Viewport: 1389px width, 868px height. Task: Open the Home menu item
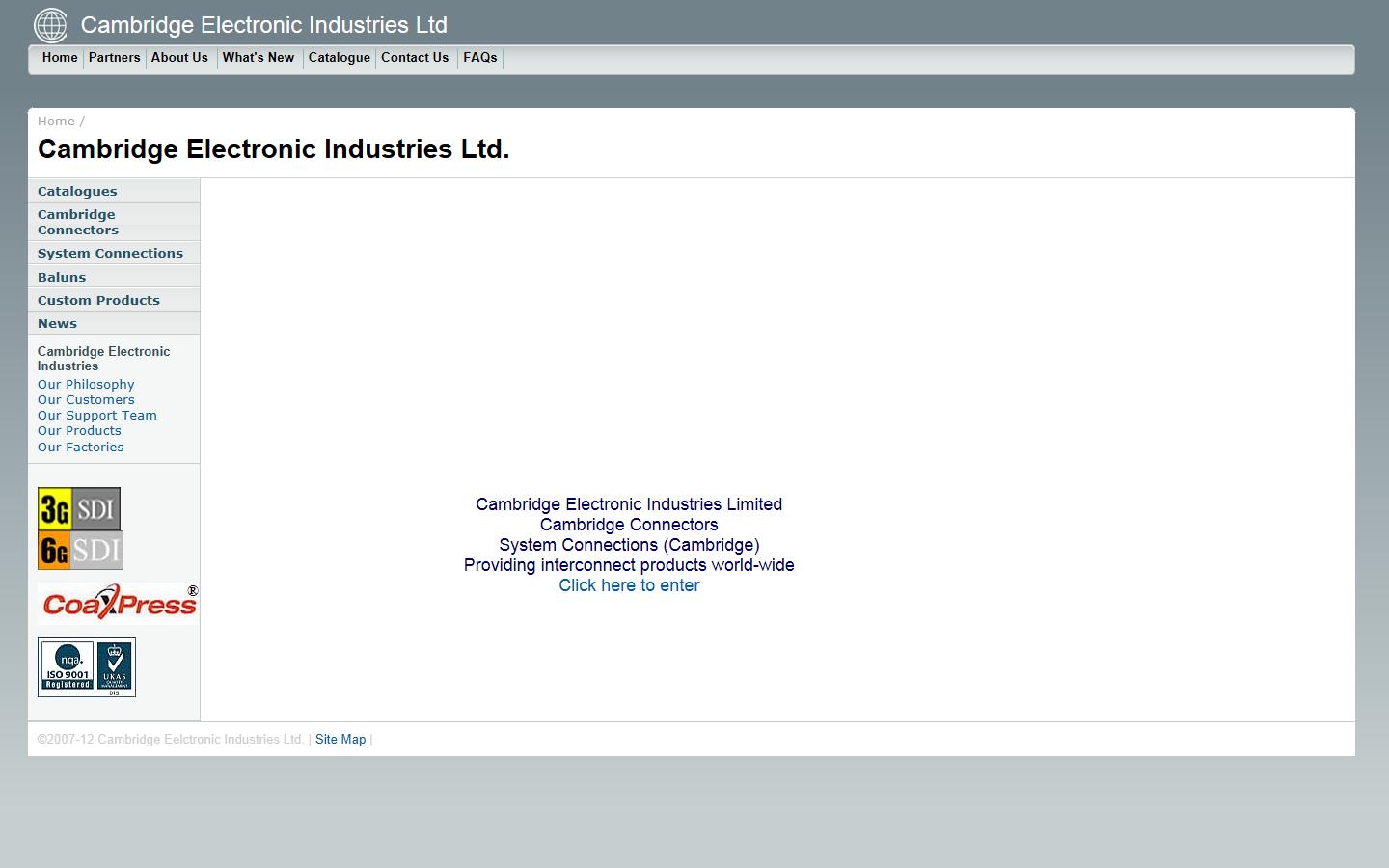[x=59, y=58]
